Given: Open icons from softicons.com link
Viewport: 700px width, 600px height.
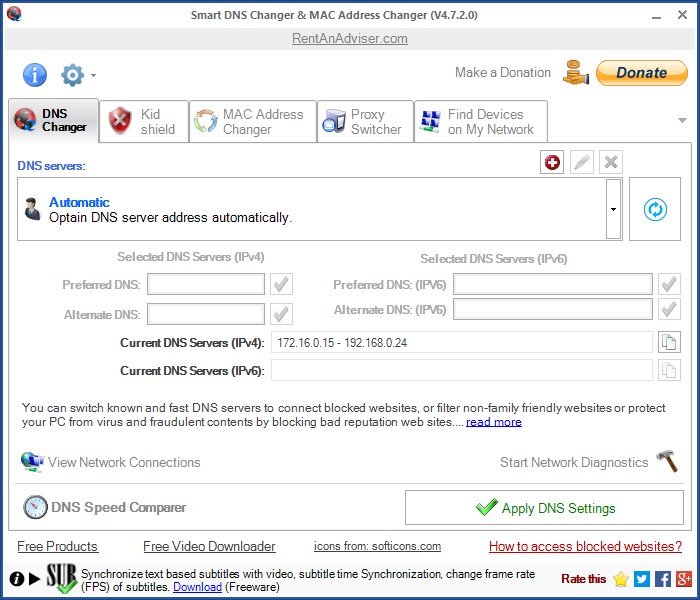Looking at the screenshot, I should [x=377, y=546].
